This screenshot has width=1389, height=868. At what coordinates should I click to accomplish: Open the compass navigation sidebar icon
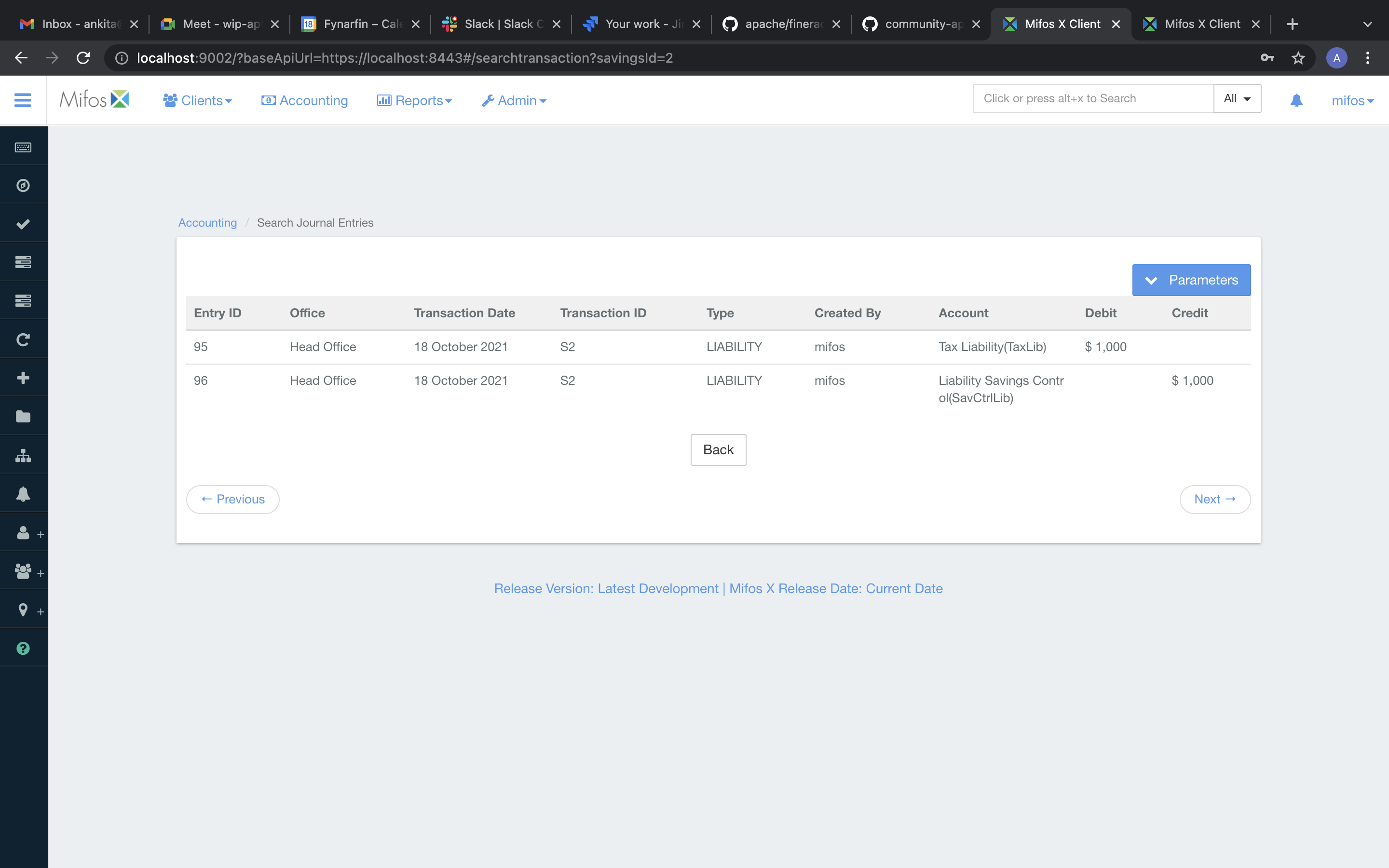(23, 186)
